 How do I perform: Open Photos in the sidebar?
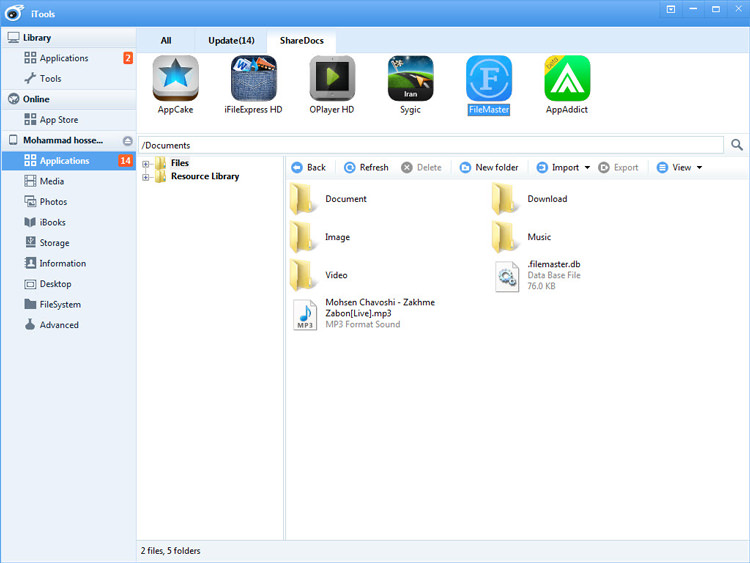53,202
